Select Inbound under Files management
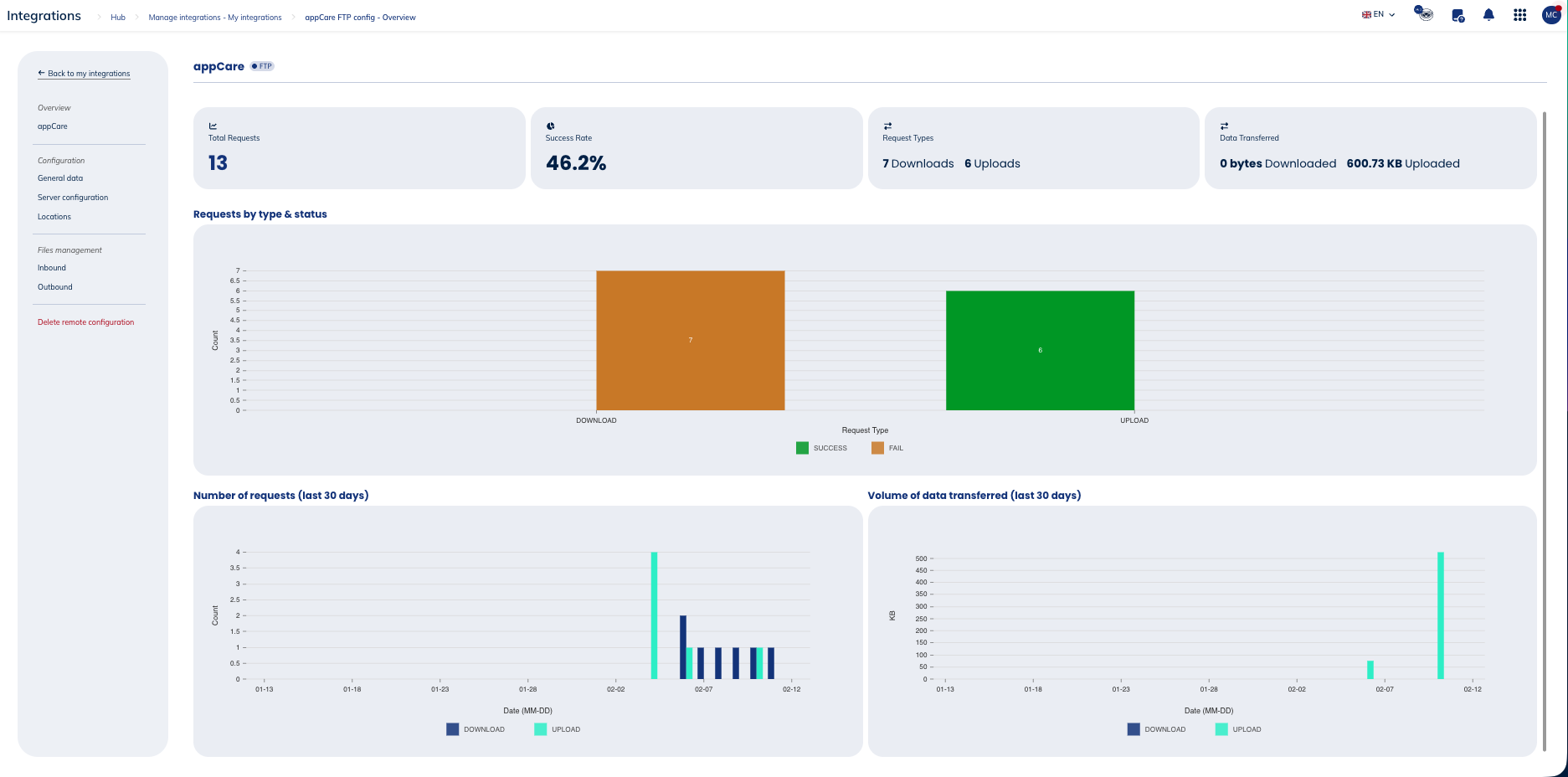The height and width of the screenshot is (777, 1568). pos(52,268)
